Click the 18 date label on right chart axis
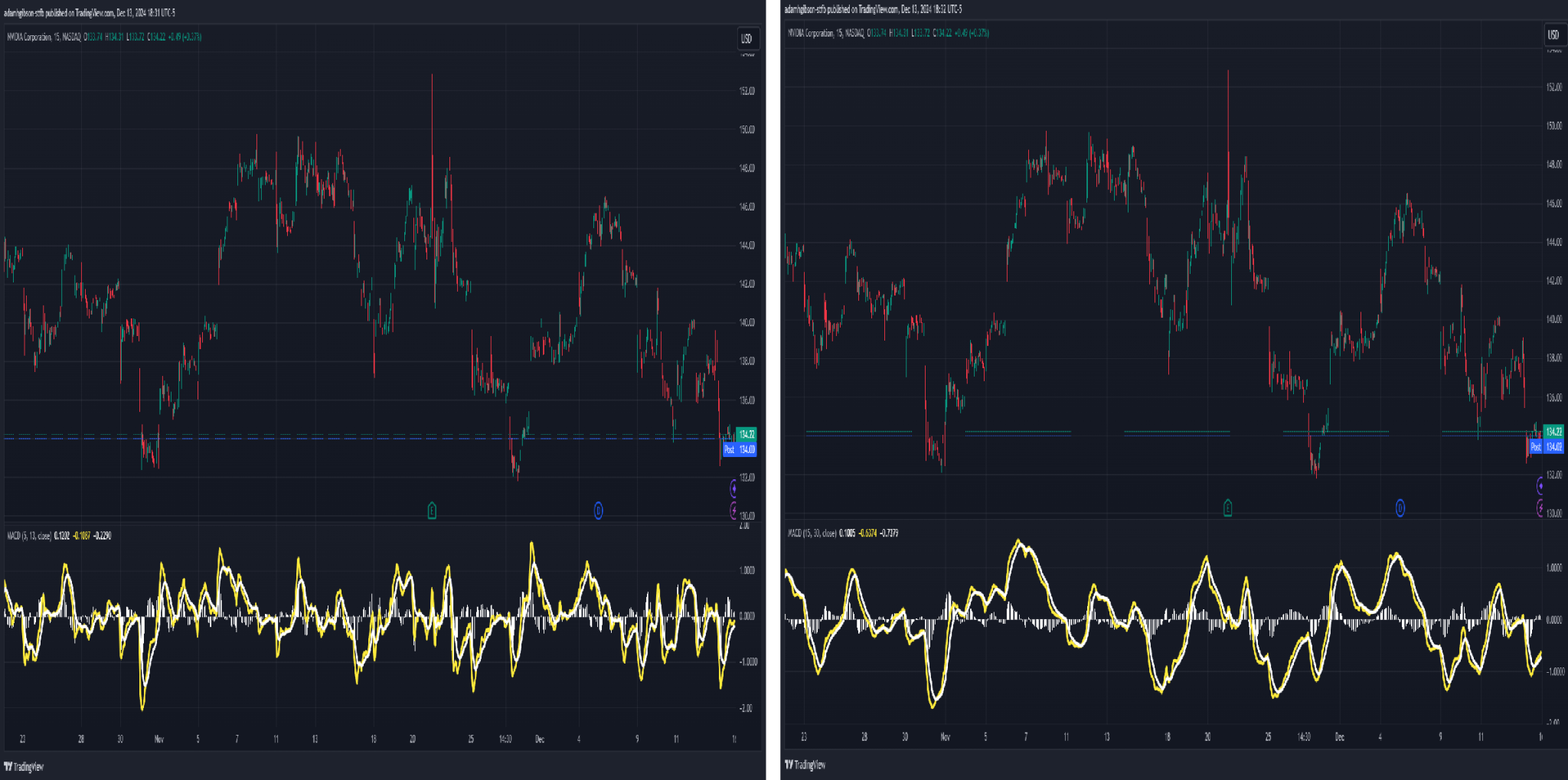1568x780 pixels. [x=1167, y=737]
